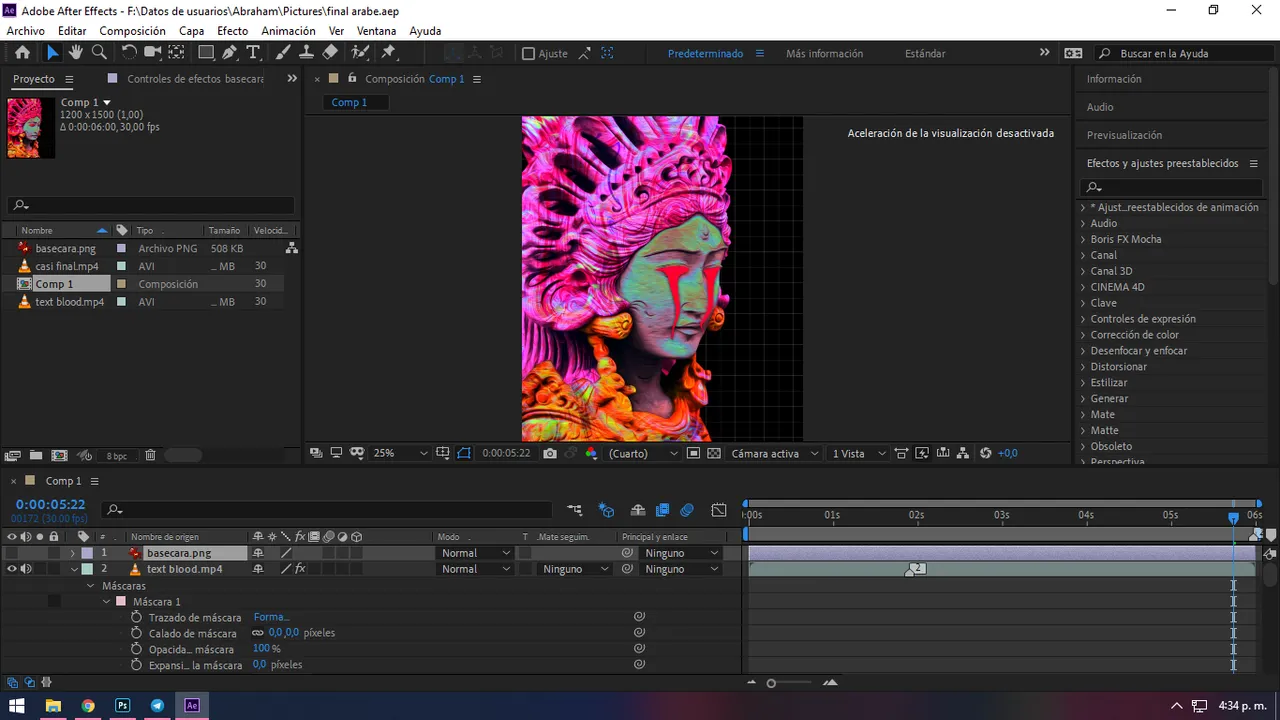Click the new folder icon in Project panel
The width and height of the screenshot is (1280, 720).
pos(36,455)
